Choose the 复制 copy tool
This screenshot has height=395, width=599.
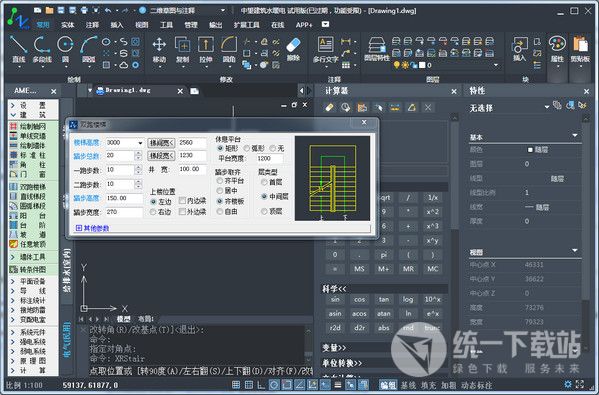pos(183,49)
